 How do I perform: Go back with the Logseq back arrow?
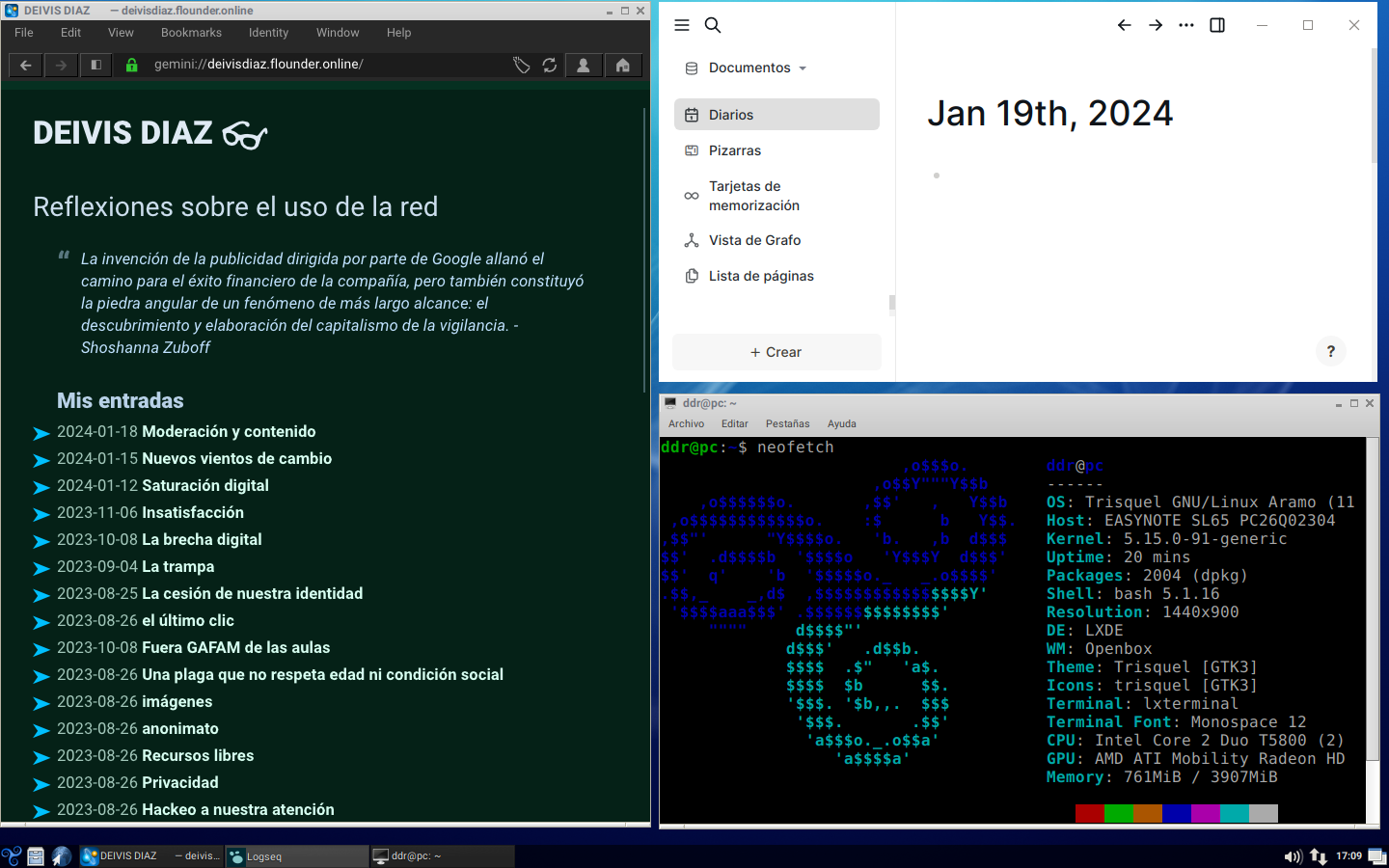click(x=1125, y=25)
